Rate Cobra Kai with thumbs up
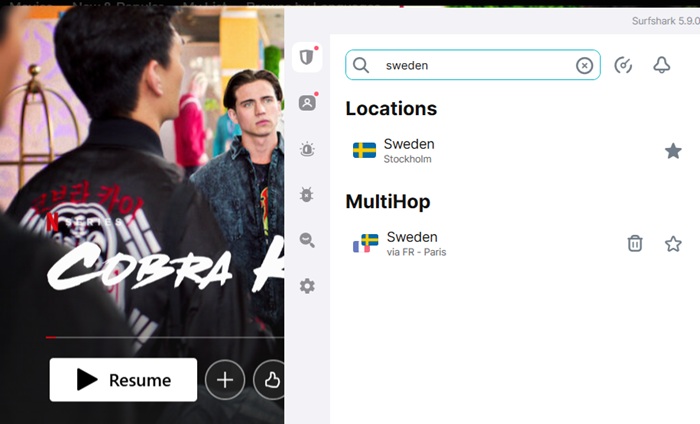Screen dimensions: 700x424 tap(269, 380)
